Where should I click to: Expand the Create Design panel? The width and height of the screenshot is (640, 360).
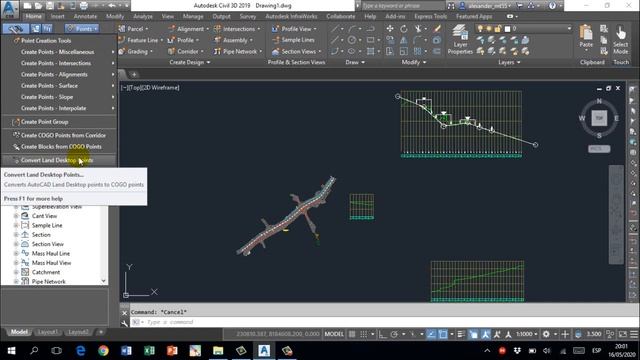(189, 62)
